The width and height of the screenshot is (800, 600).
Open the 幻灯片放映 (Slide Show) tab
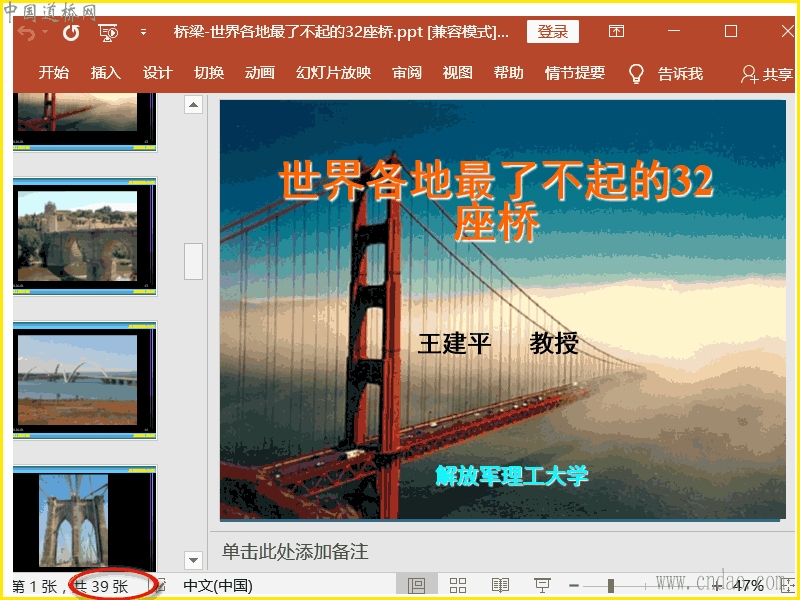point(333,73)
